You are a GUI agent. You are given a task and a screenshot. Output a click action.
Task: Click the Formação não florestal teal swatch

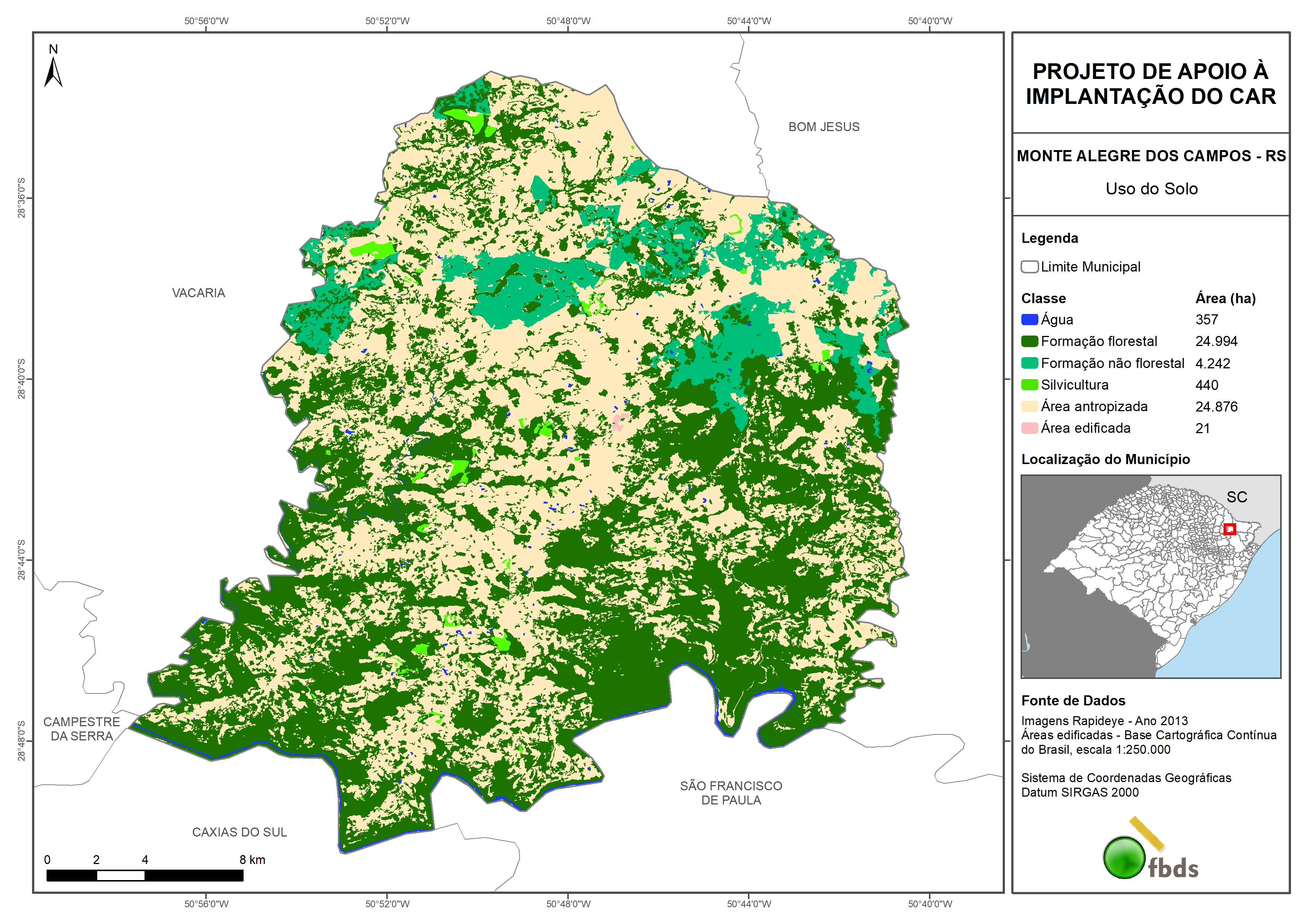click(1029, 363)
